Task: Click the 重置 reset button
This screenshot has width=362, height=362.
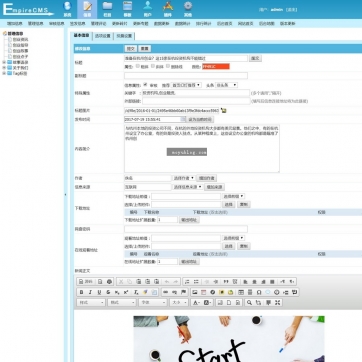Action: coord(144,49)
